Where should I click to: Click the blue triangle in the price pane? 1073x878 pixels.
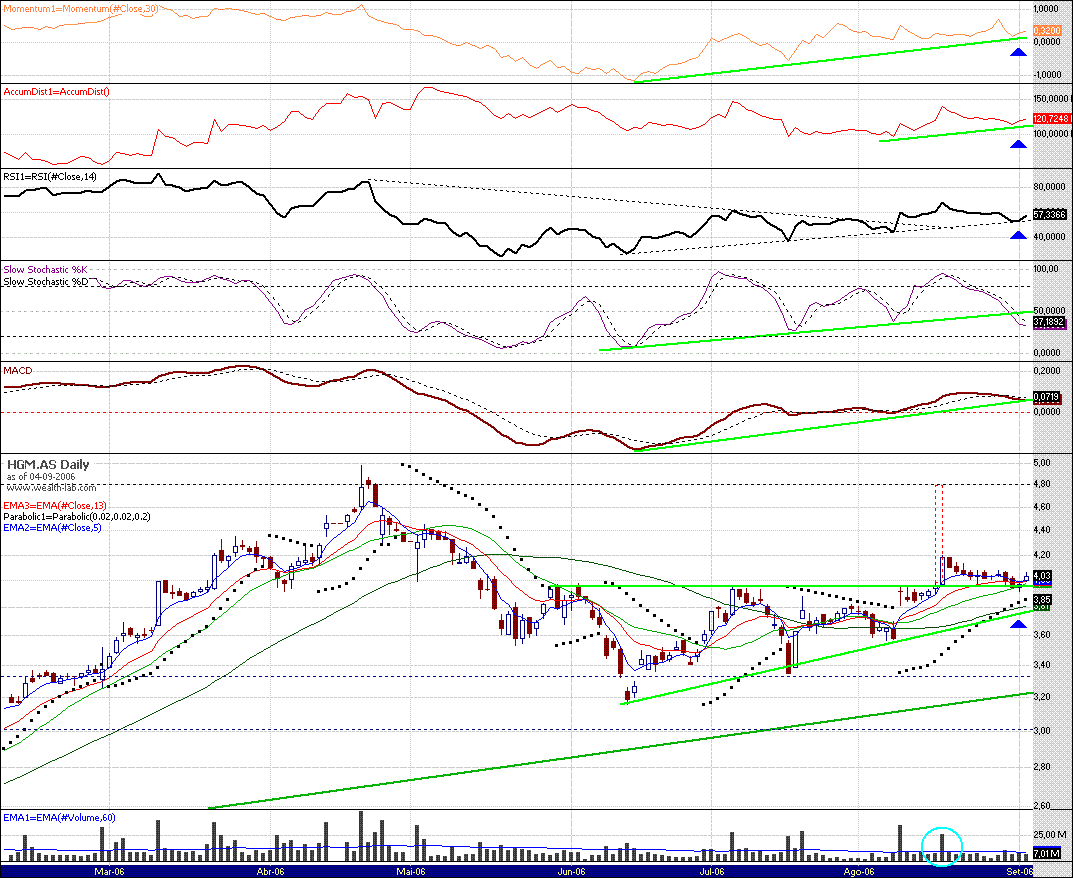point(1019,624)
